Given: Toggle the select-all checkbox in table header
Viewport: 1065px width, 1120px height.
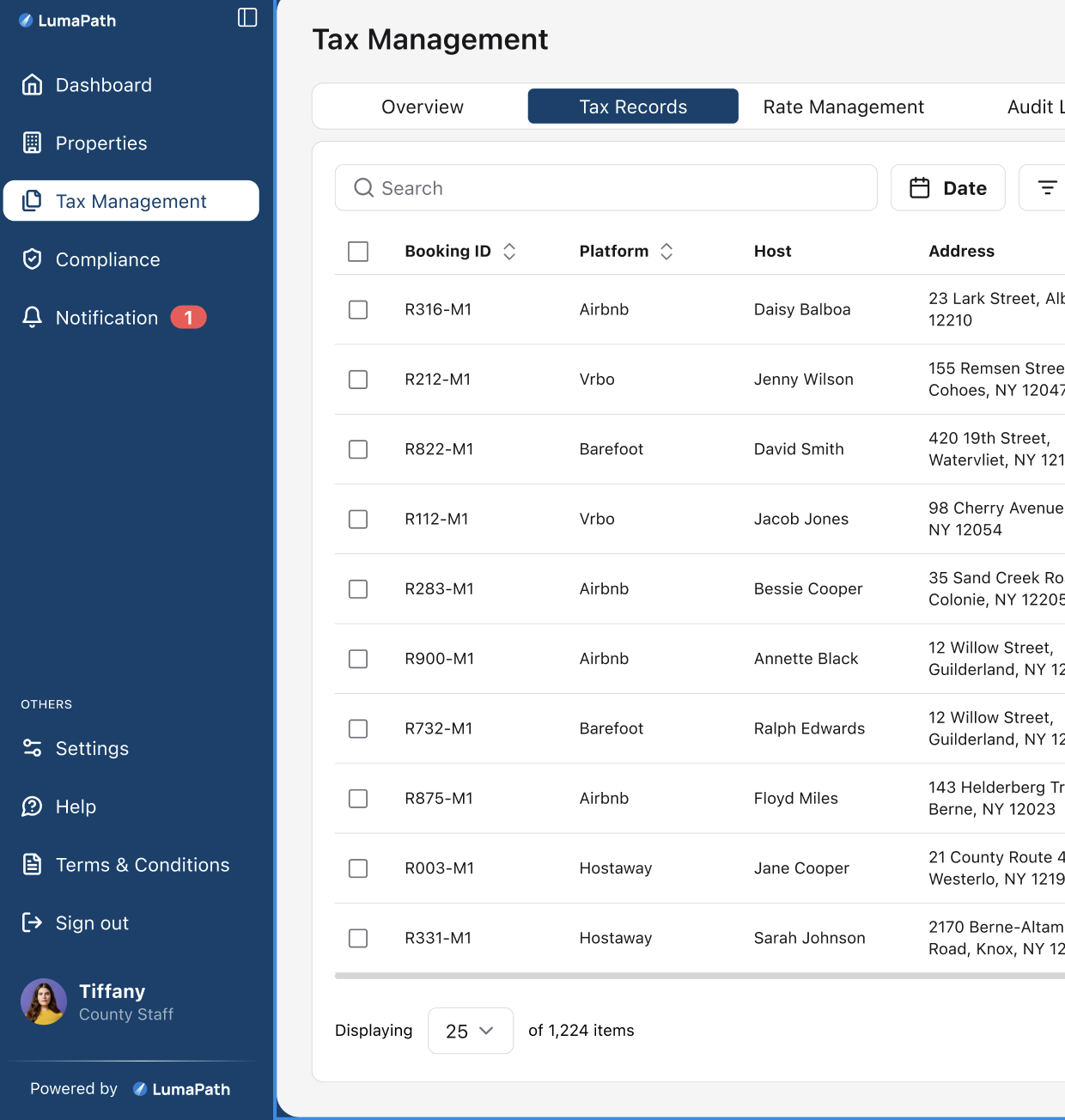Looking at the screenshot, I should [x=358, y=252].
